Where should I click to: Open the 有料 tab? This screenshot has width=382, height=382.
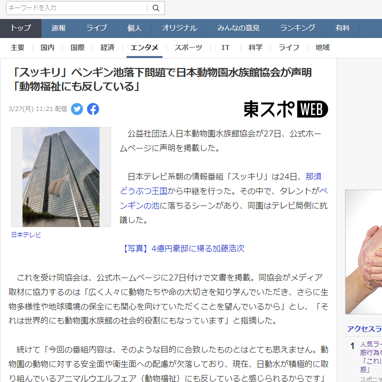tap(343, 28)
